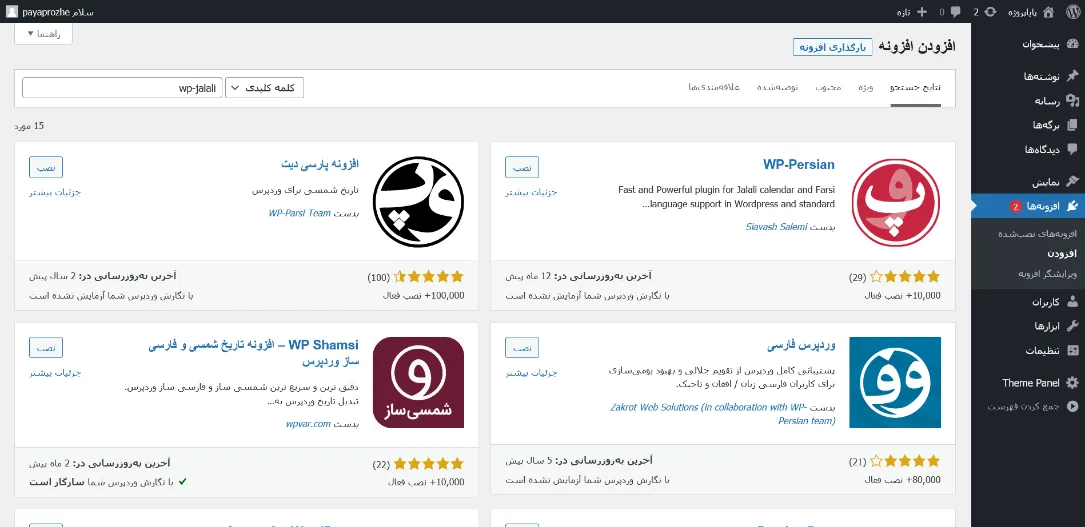Open پیشخوان dashboard icon in sidebar
Screen dimensions: 1085x527
pos(1072,44)
